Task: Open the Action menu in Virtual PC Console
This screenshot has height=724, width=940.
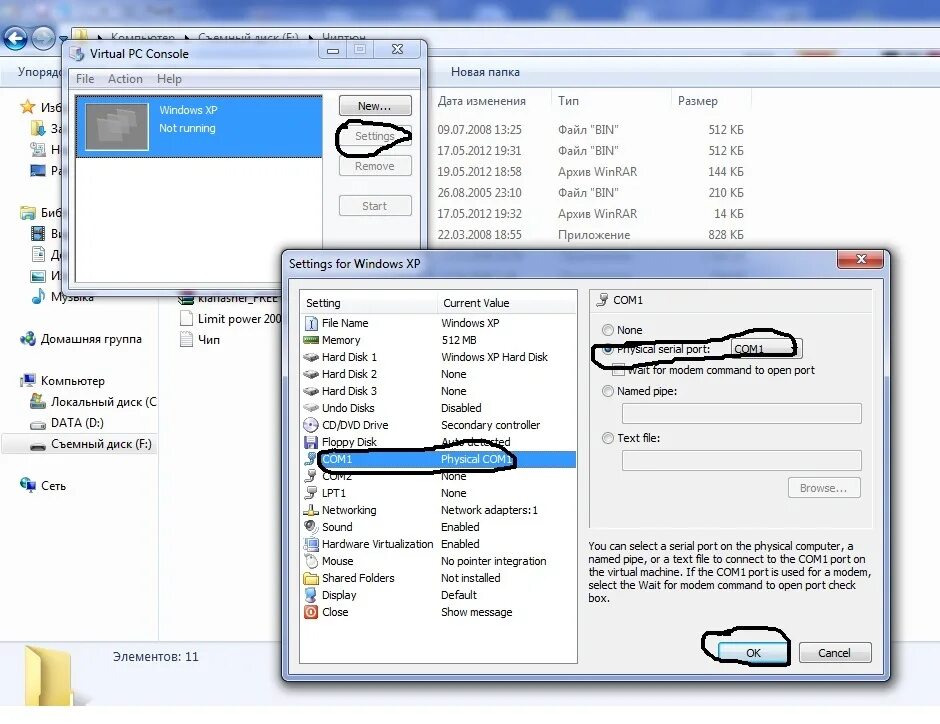Action: [x=125, y=79]
